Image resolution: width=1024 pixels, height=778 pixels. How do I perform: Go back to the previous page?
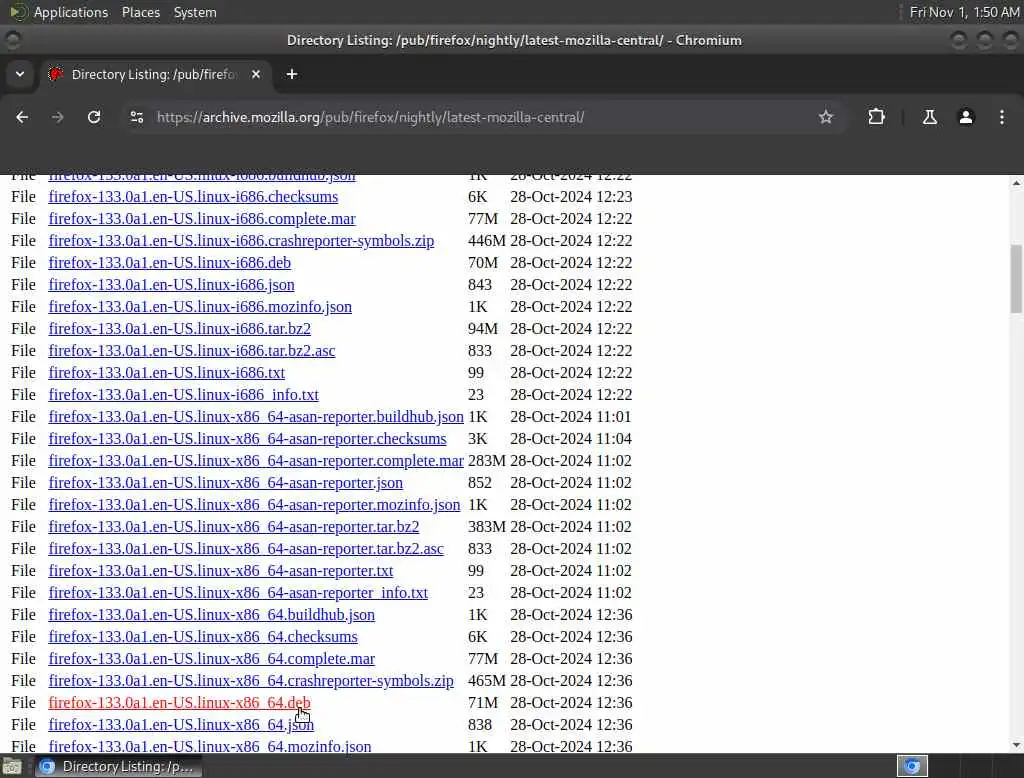click(22, 117)
